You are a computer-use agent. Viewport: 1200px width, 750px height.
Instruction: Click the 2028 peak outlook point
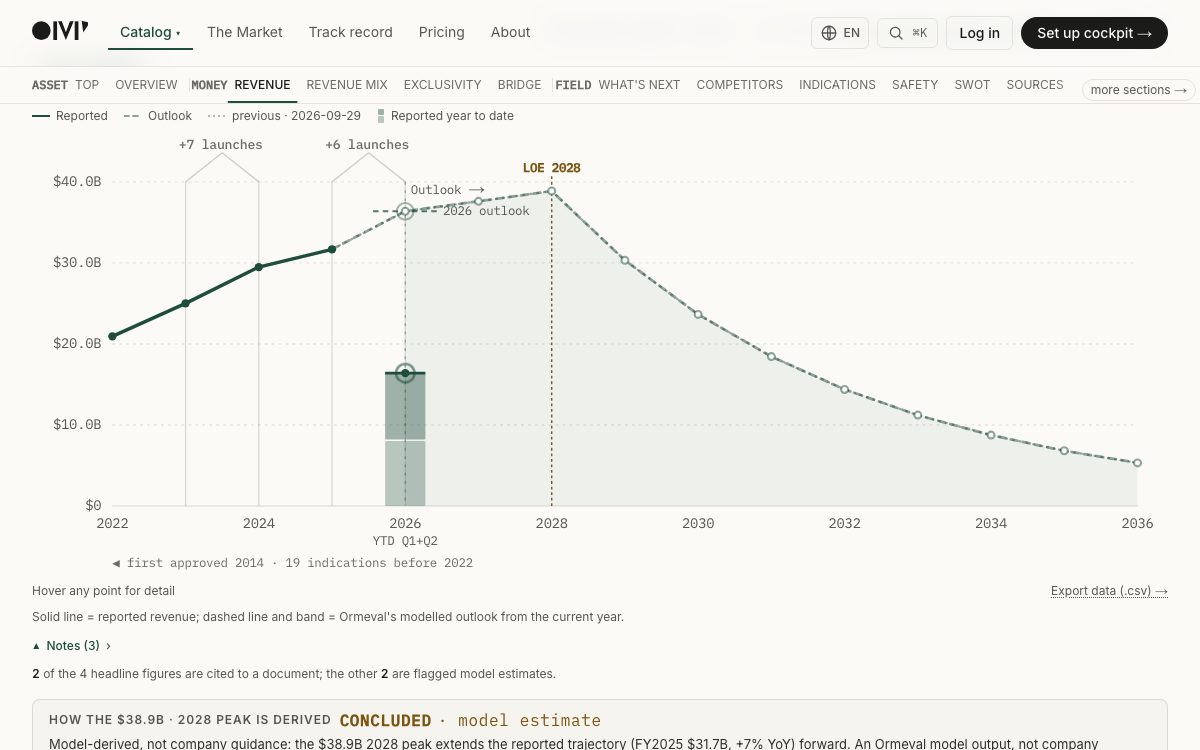(551, 191)
